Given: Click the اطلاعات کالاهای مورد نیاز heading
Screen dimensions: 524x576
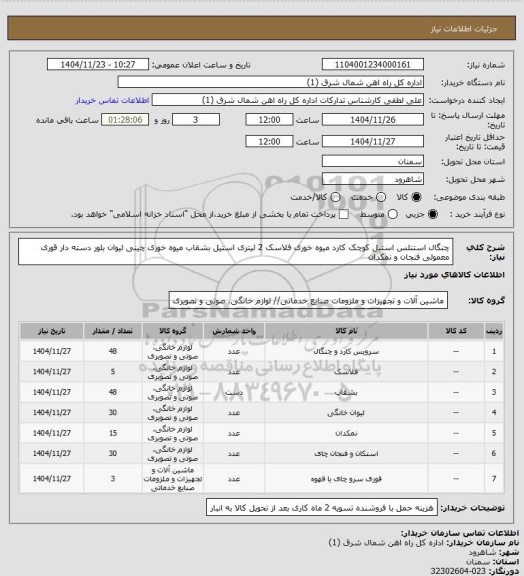Looking at the screenshot, I should [x=454, y=275].
